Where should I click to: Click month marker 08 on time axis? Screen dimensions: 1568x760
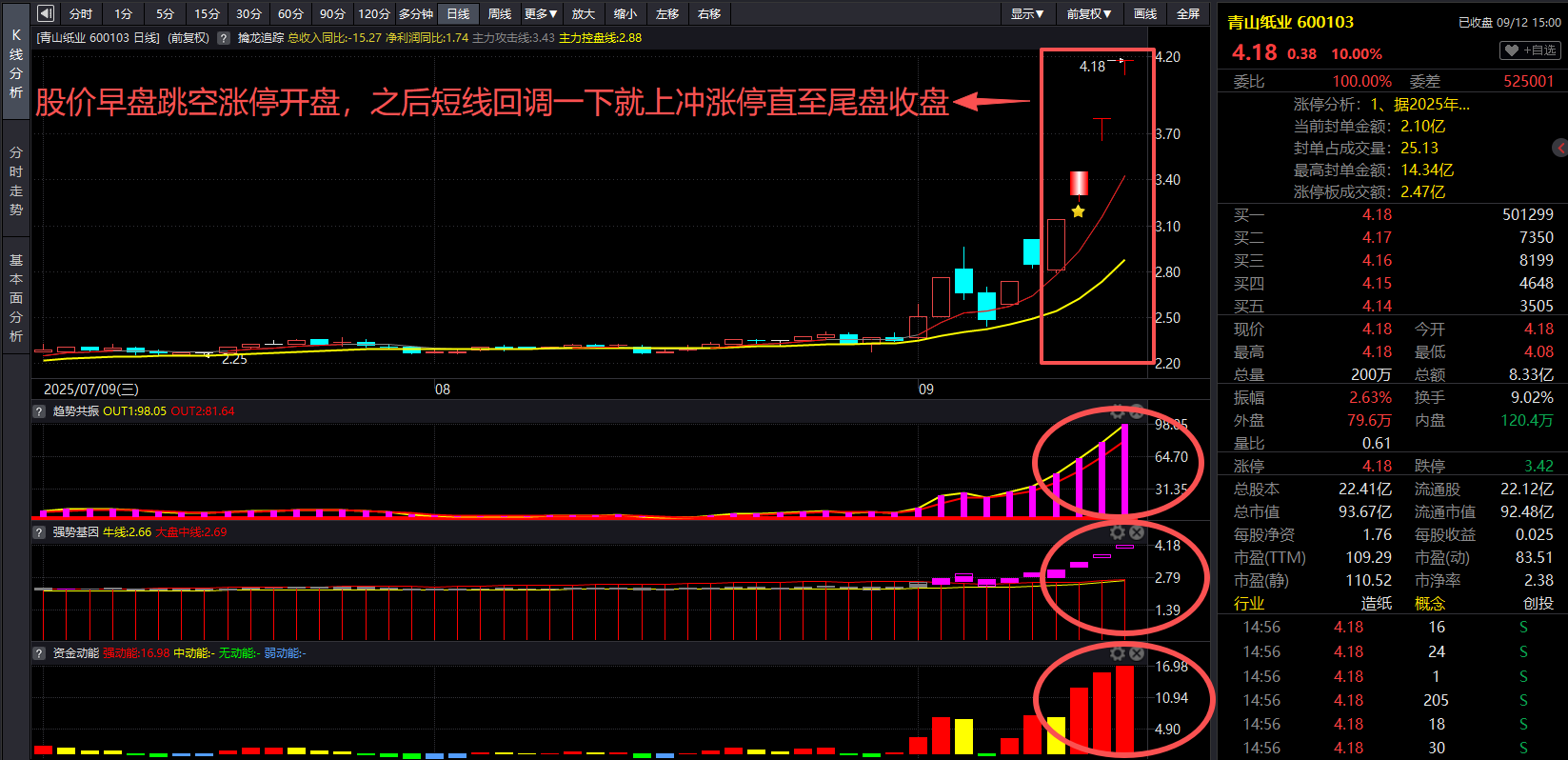pyautogui.click(x=443, y=390)
